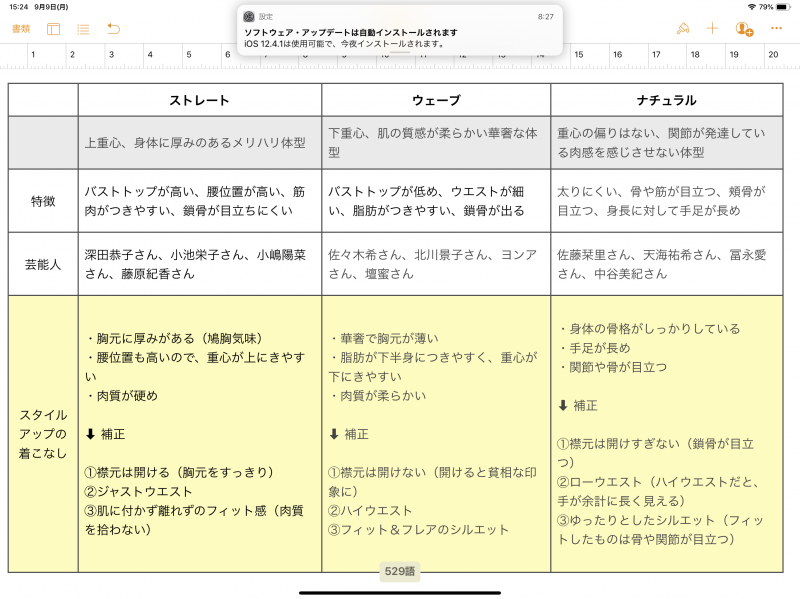
Task: Select the 特徴 row label cell
Action: 43,201
